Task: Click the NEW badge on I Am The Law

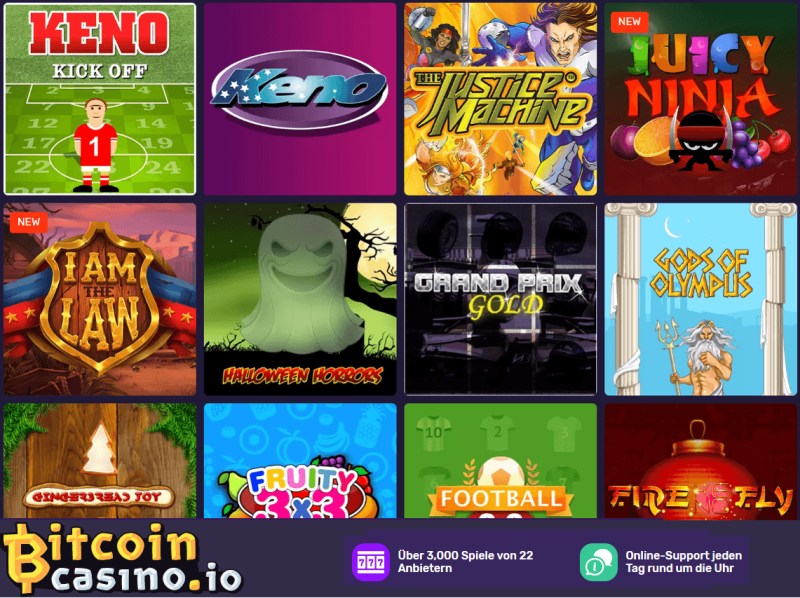Action: 29,222
